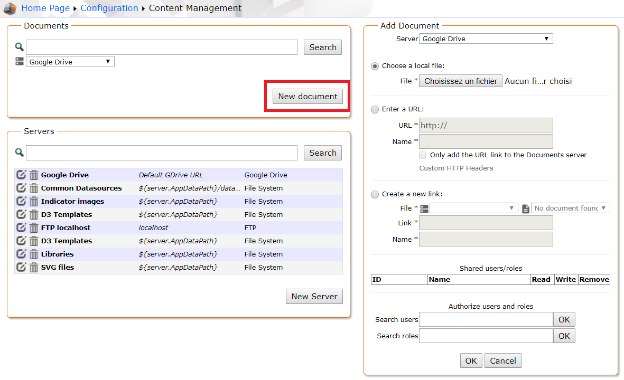Click the Name field under Enter a URL

pos(486,142)
